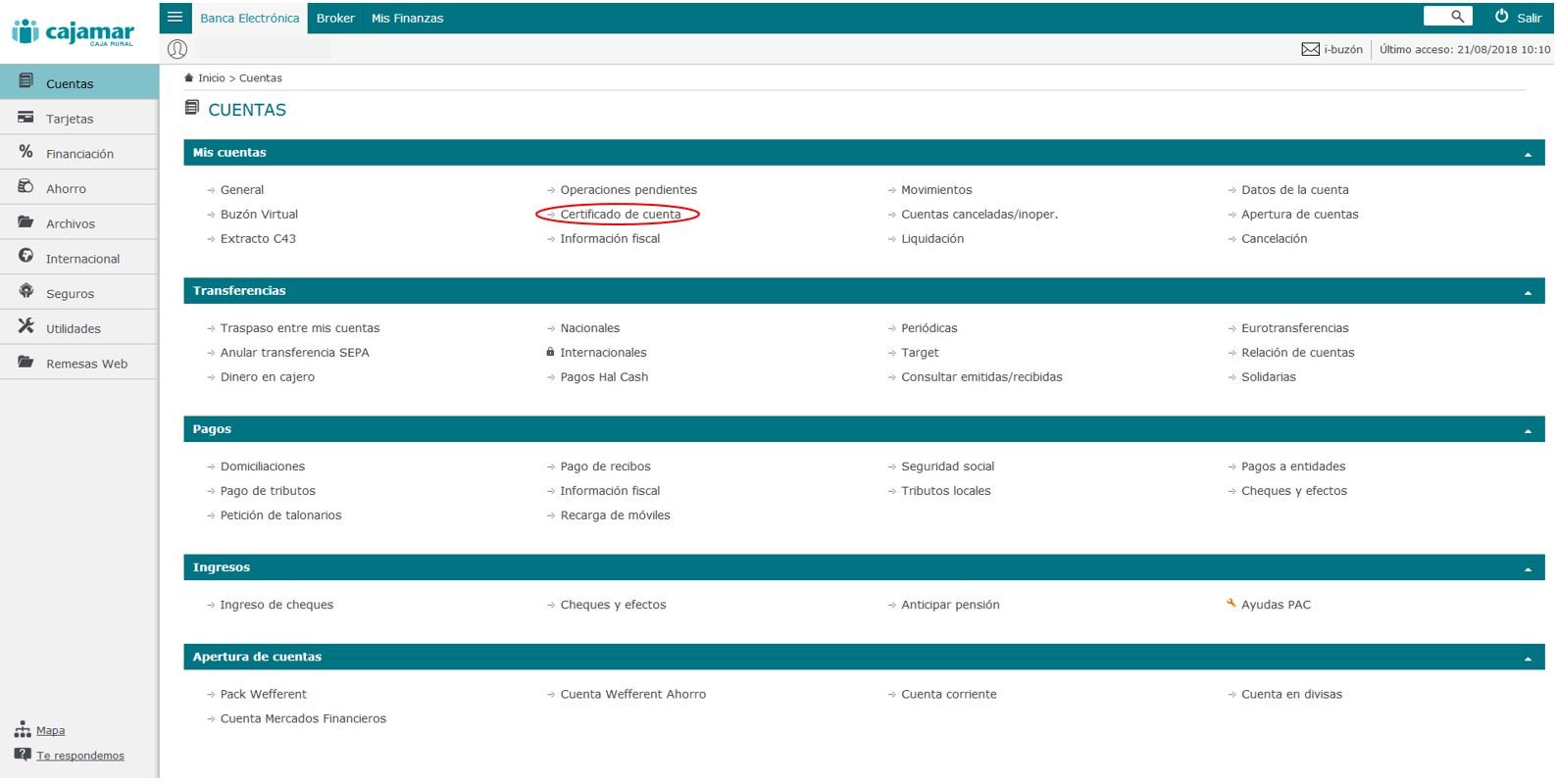Click the Salir power icon
Image resolution: width=1556 pixels, height=784 pixels.
1501,17
